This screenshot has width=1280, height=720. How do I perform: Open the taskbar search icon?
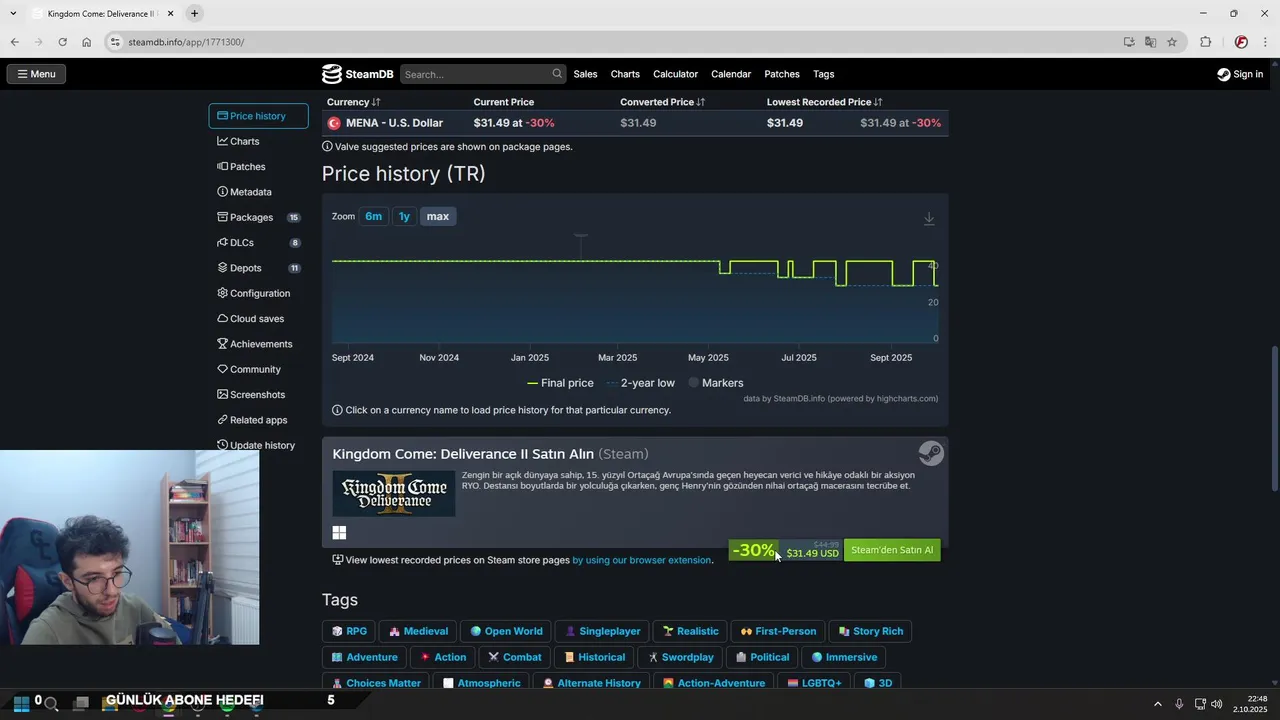[x=51, y=704]
